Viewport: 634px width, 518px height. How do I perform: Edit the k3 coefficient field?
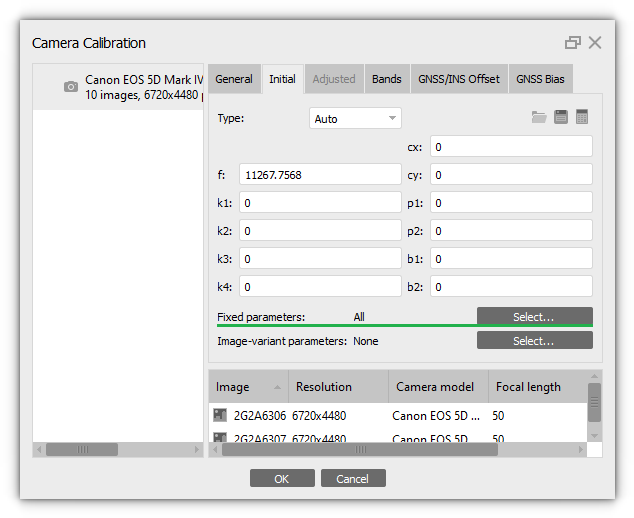[320, 258]
